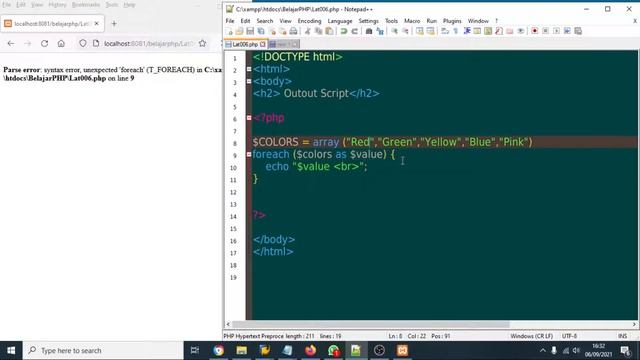Save the recorded macro icon
The height and width of the screenshot is (360, 640).
click(x=578, y=31)
